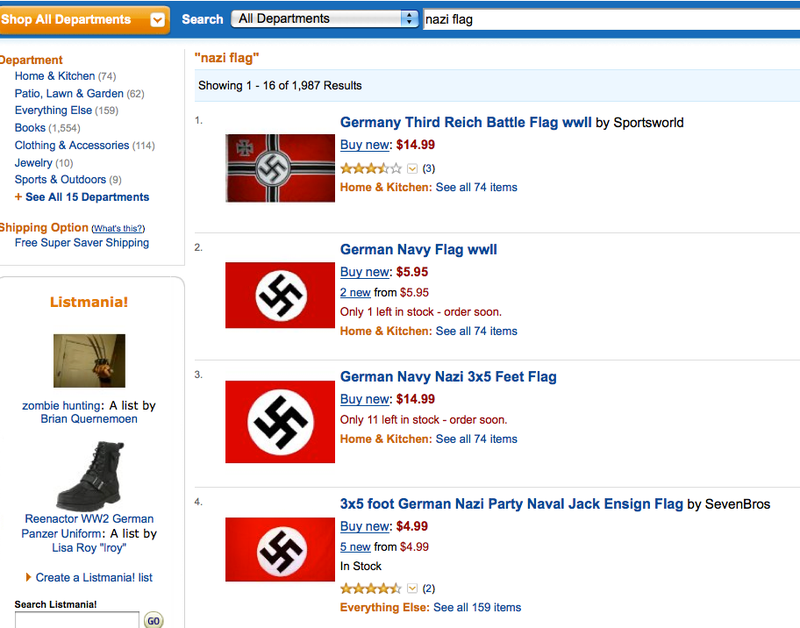This screenshot has width=800, height=628.
Task: View Lisa Roy "Iroy" profile link
Action: pyautogui.click(x=89, y=548)
